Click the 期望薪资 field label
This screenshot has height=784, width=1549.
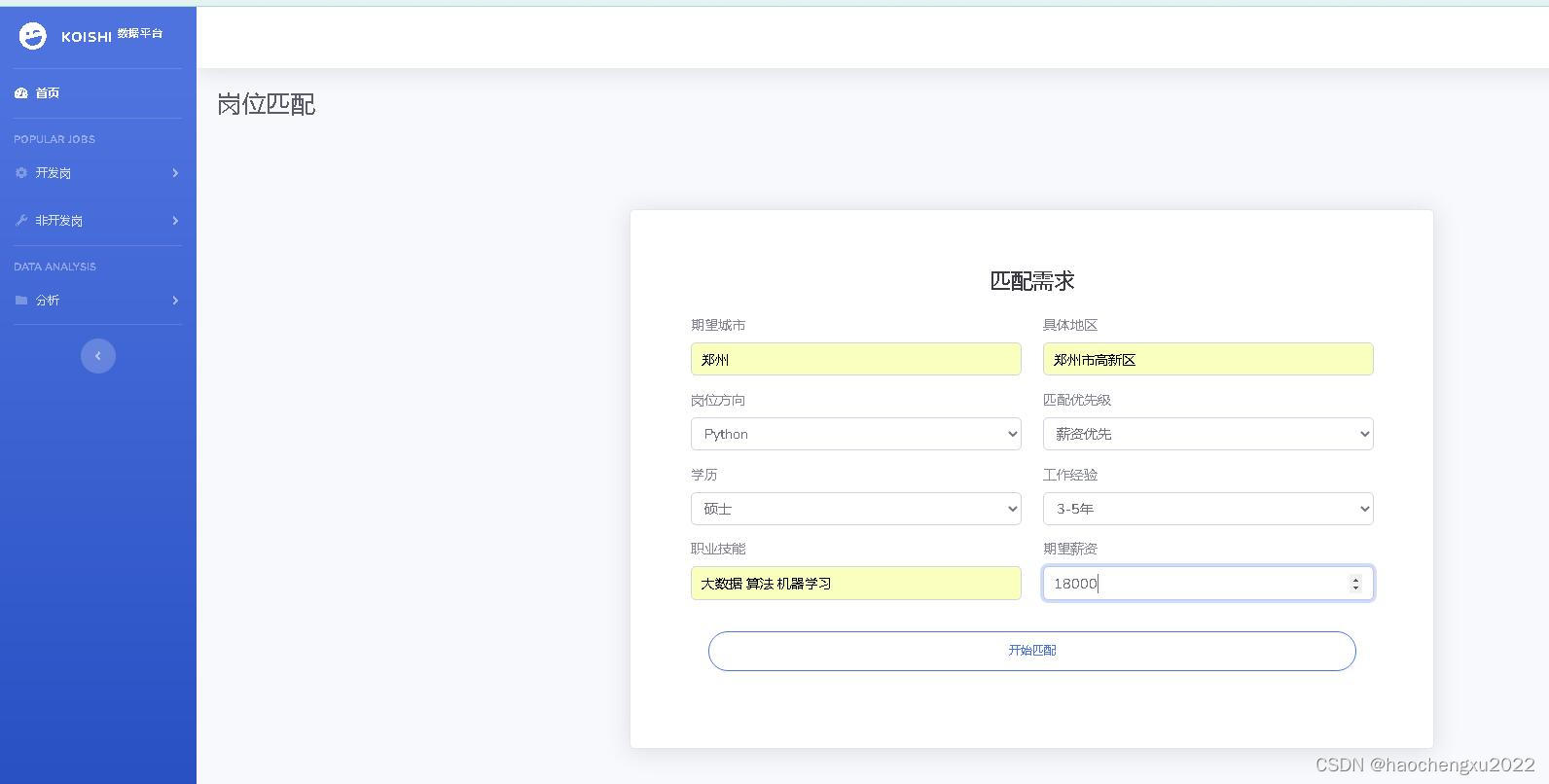click(x=1070, y=549)
